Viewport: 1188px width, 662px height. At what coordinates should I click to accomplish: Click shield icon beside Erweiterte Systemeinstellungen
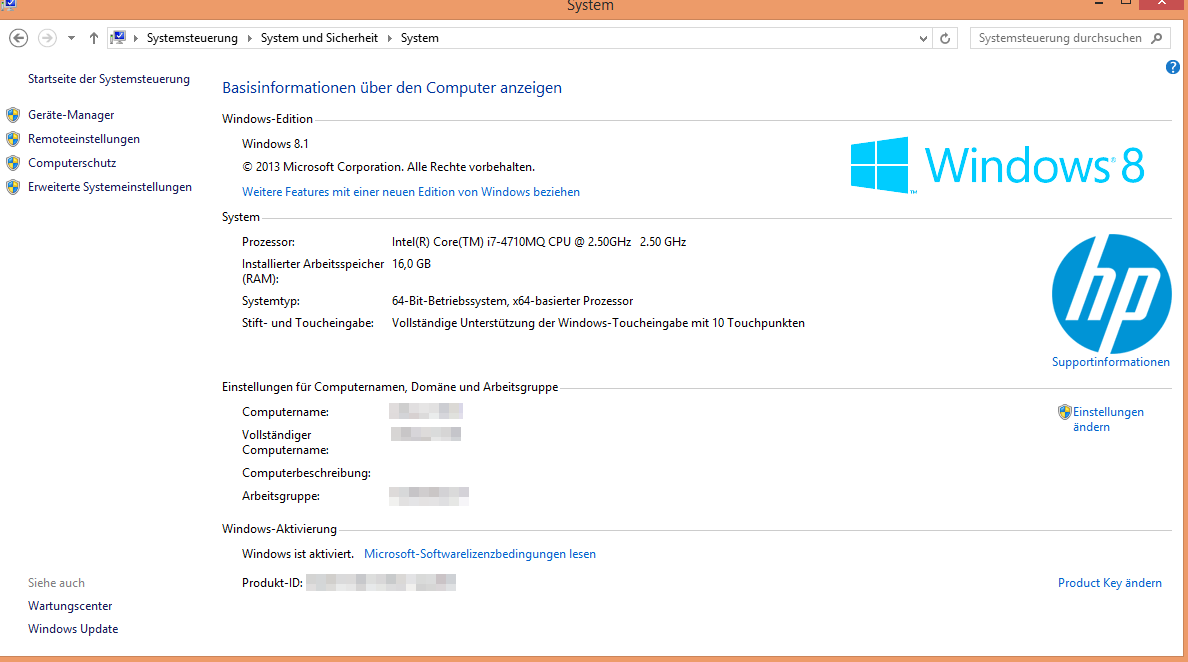click(x=13, y=187)
